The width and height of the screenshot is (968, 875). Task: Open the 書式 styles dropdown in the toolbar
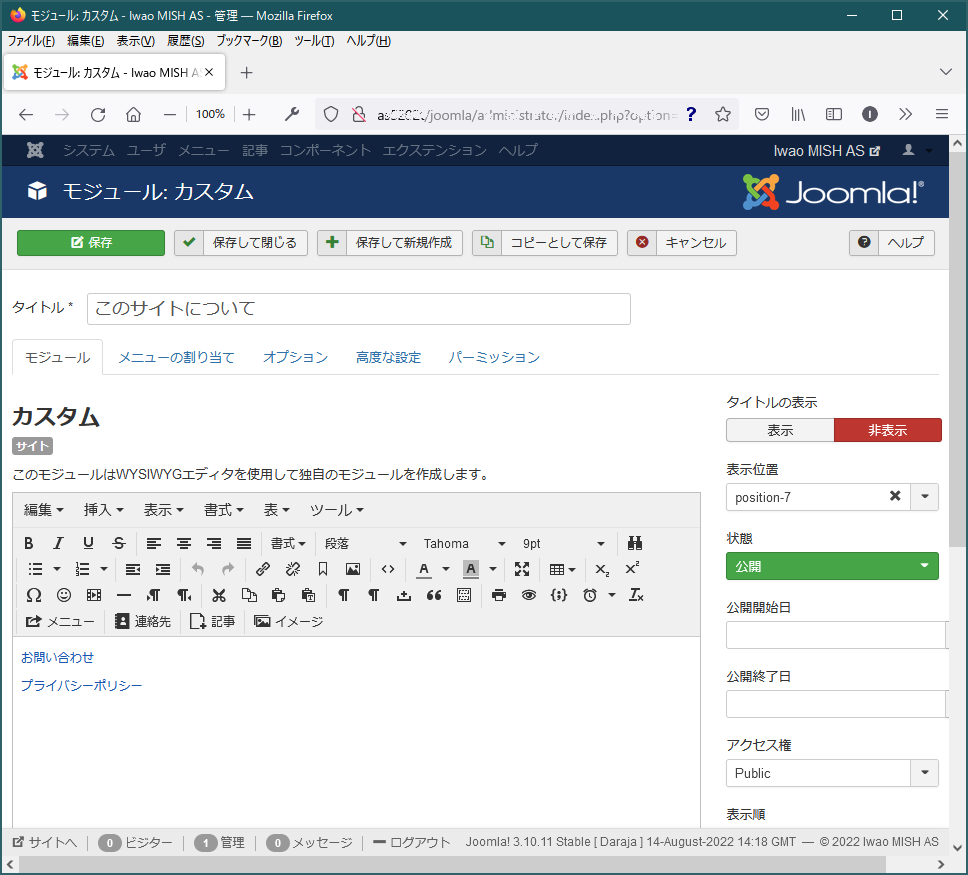pos(288,543)
